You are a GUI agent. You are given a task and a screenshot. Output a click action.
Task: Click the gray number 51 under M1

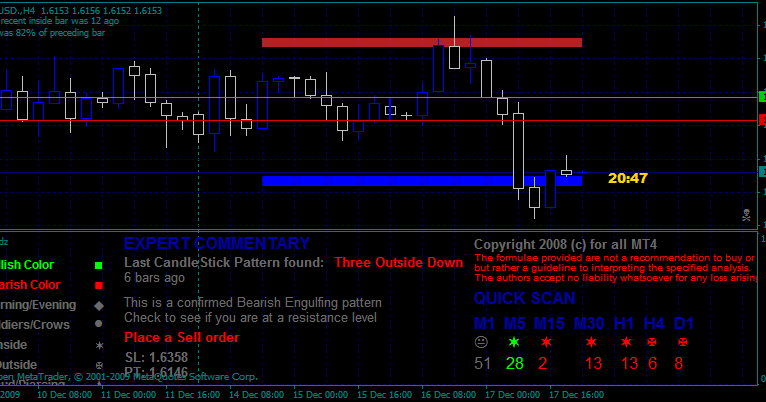click(482, 363)
